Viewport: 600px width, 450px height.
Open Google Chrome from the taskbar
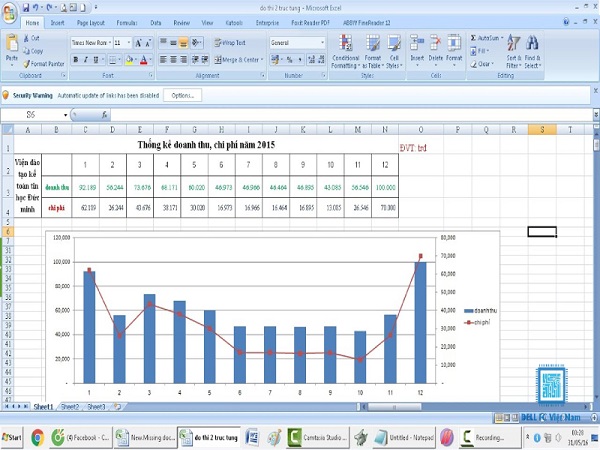(37, 437)
